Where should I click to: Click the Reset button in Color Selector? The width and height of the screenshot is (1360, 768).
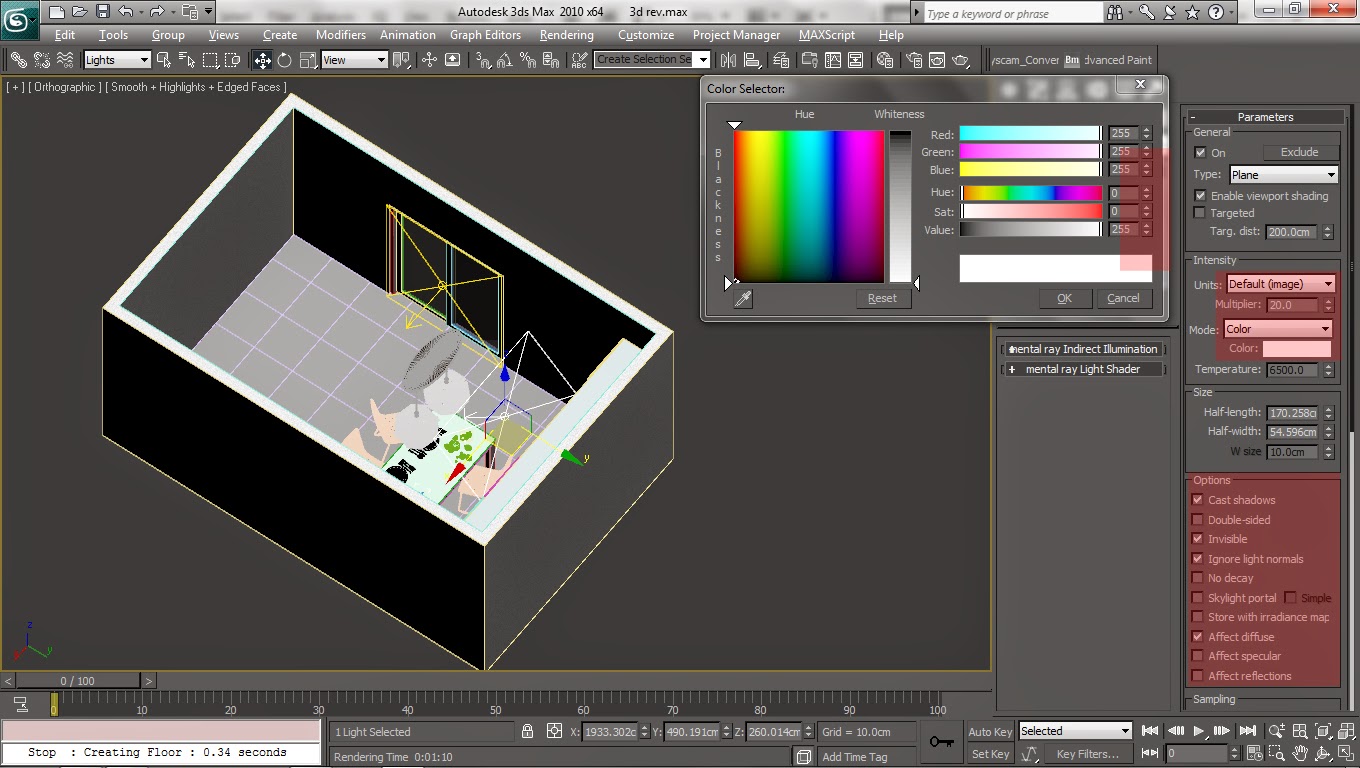pos(882,298)
